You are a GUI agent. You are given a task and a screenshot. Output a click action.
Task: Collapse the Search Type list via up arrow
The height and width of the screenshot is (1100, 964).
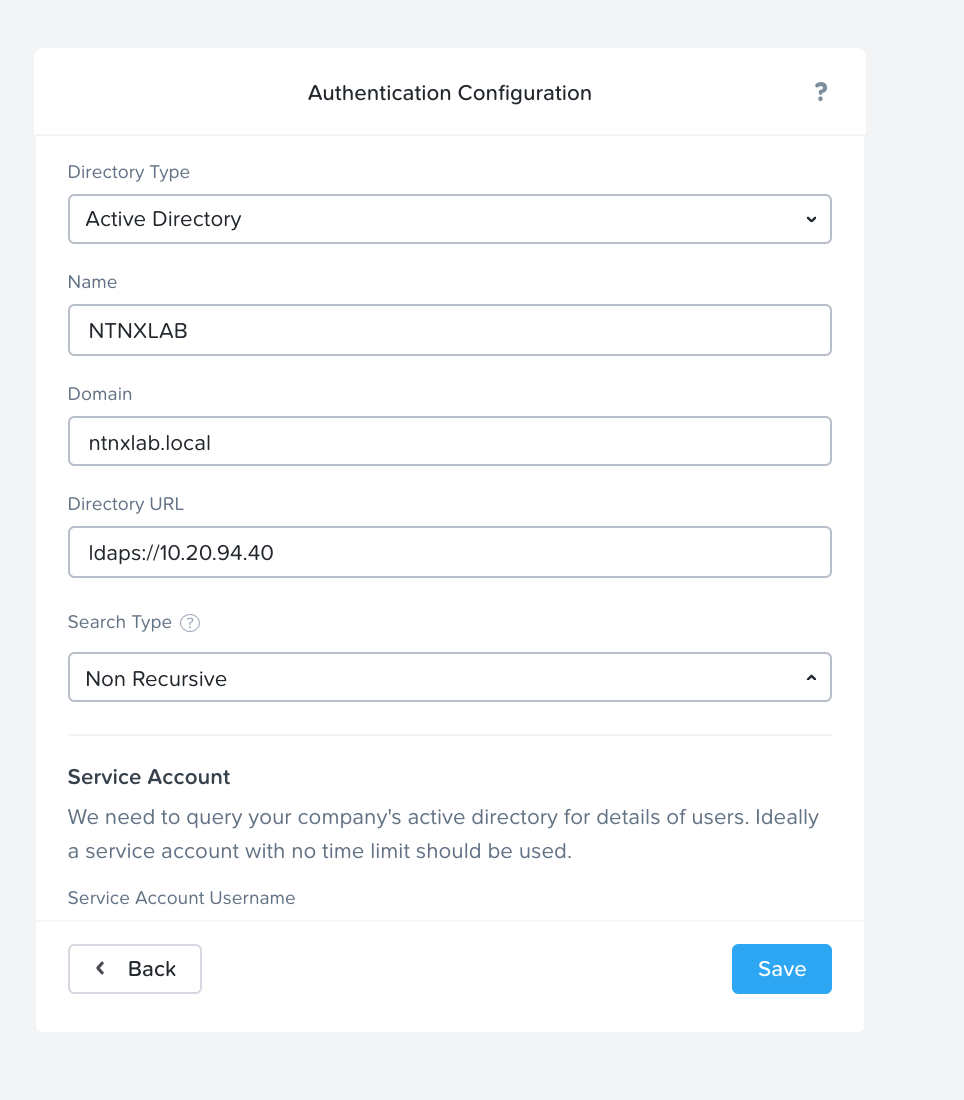(811, 678)
